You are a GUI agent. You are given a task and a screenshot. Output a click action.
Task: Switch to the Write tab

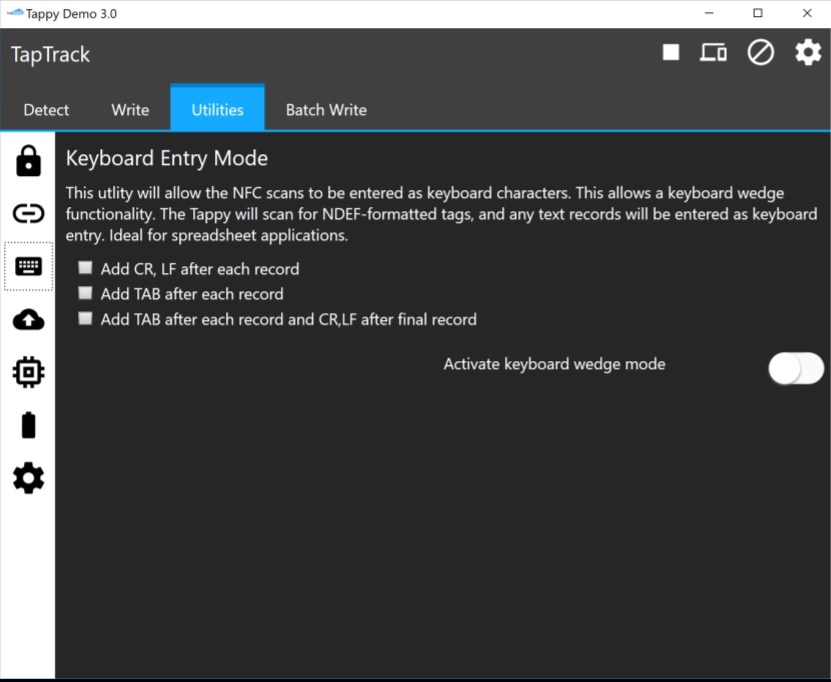(x=130, y=110)
